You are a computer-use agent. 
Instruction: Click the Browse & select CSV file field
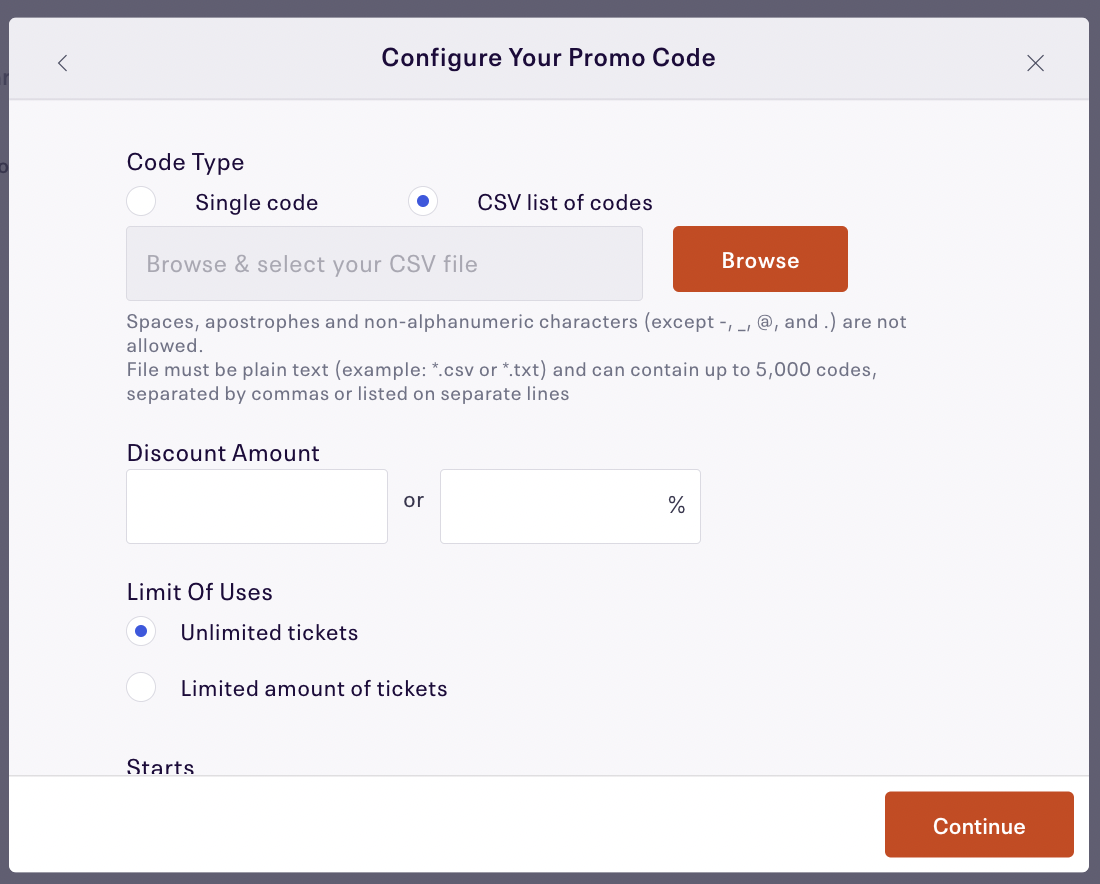click(384, 263)
